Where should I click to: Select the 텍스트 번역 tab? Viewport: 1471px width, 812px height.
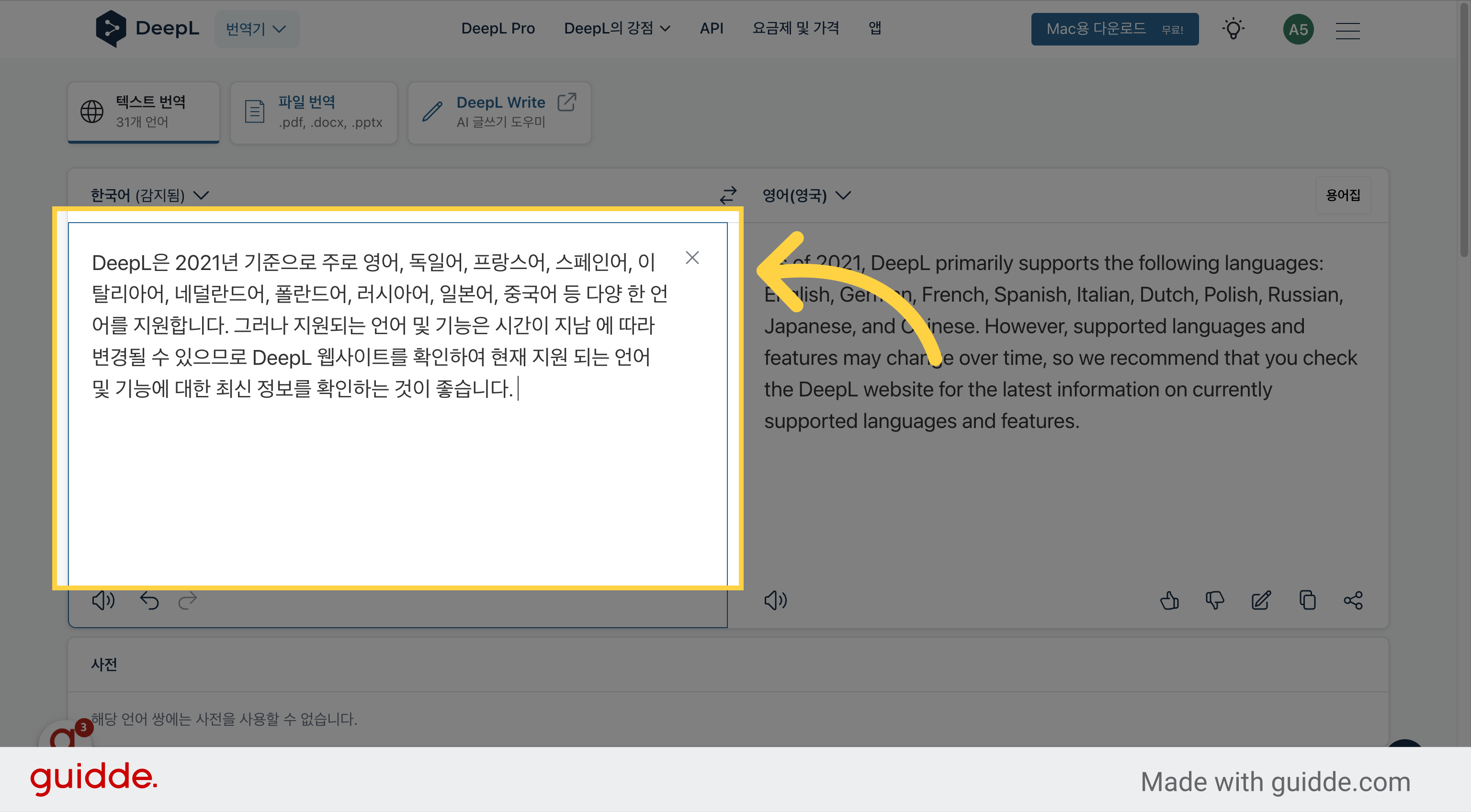(x=144, y=113)
